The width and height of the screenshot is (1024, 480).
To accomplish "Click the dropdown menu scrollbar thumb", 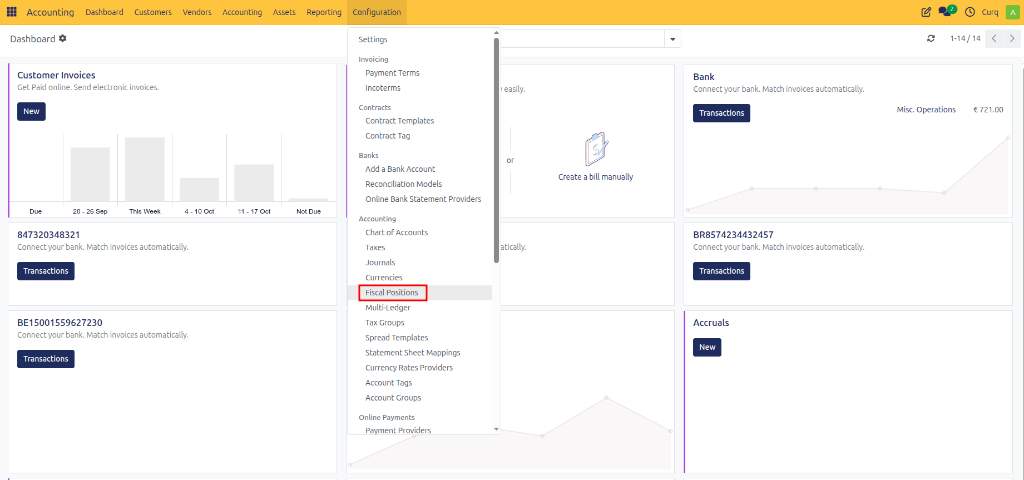I will [x=496, y=150].
